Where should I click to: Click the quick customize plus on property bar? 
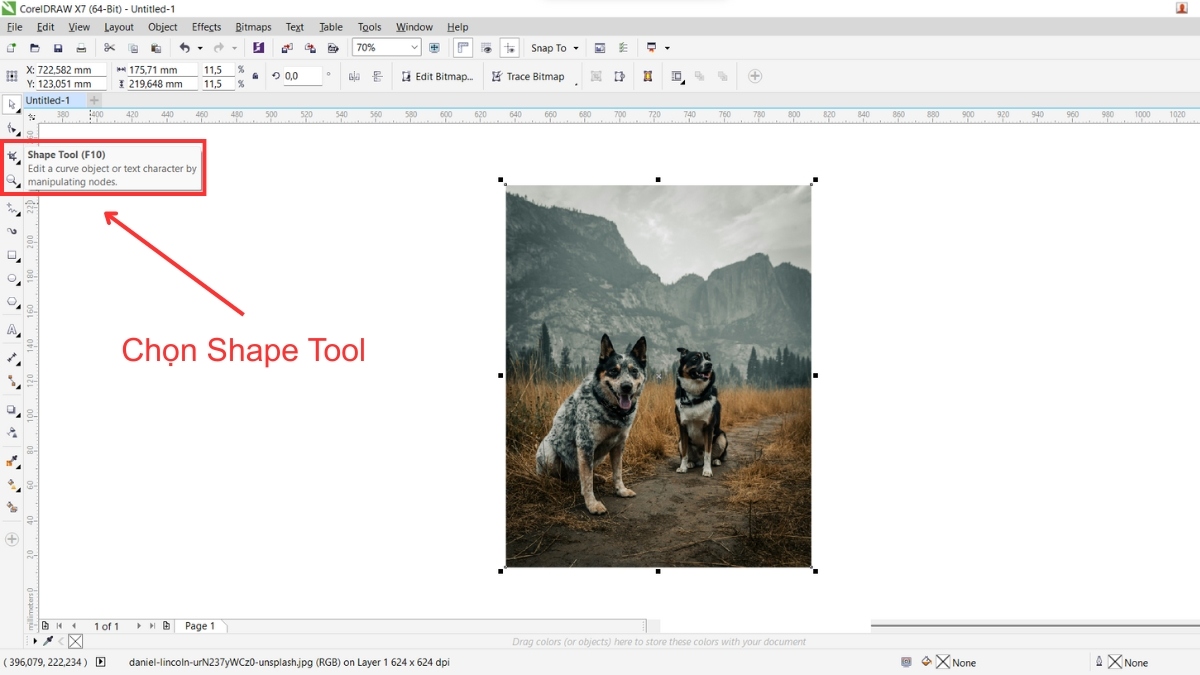pos(755,76)
